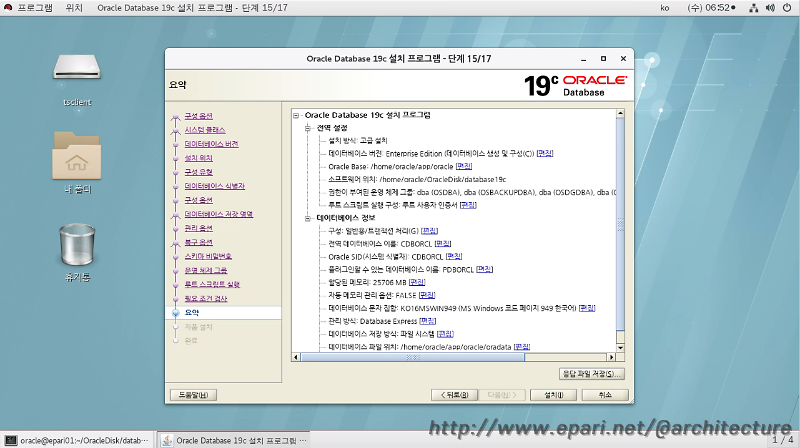800x448 pixels.
Task: Go to the 루트 스크립트 실행 step
Action: point(212,284)
